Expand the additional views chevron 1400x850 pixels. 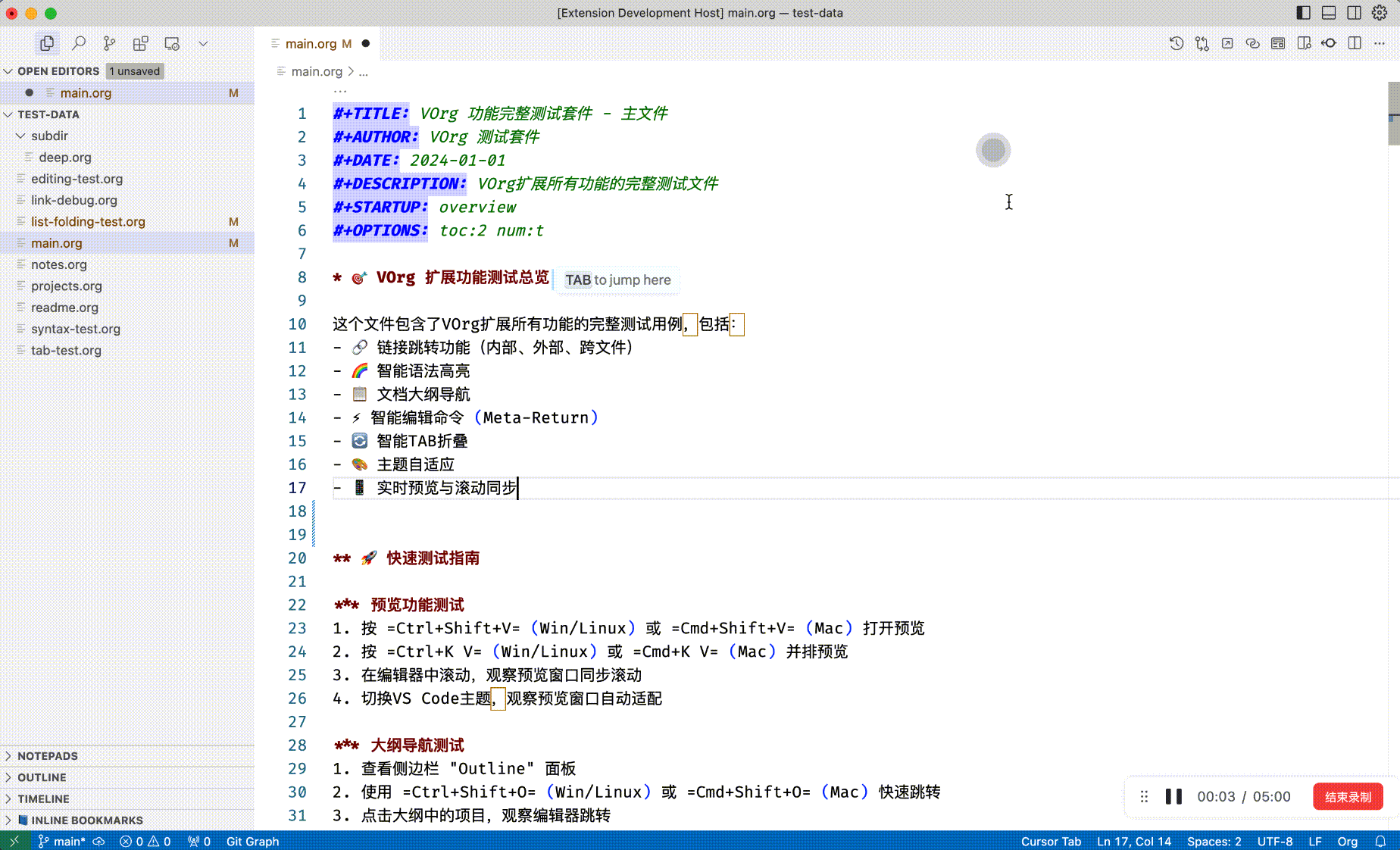tap(203, 43)
